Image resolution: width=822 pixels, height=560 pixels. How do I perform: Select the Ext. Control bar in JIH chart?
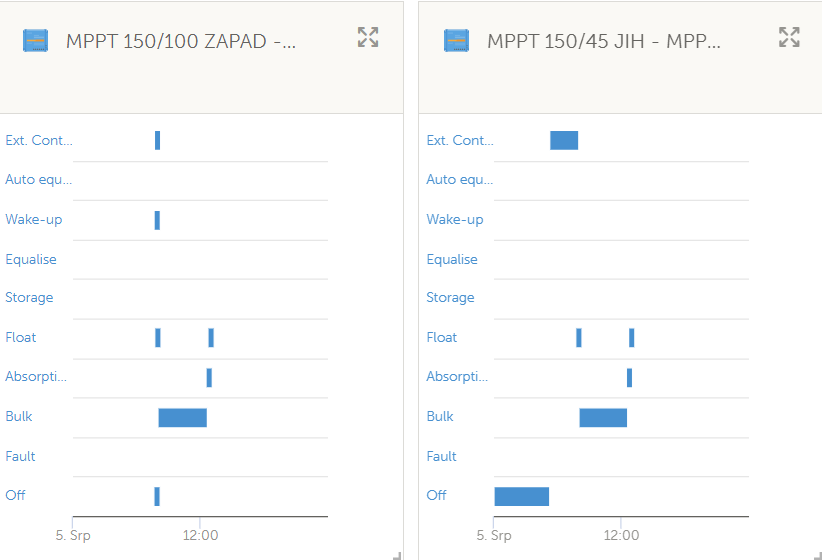point(564,141)
